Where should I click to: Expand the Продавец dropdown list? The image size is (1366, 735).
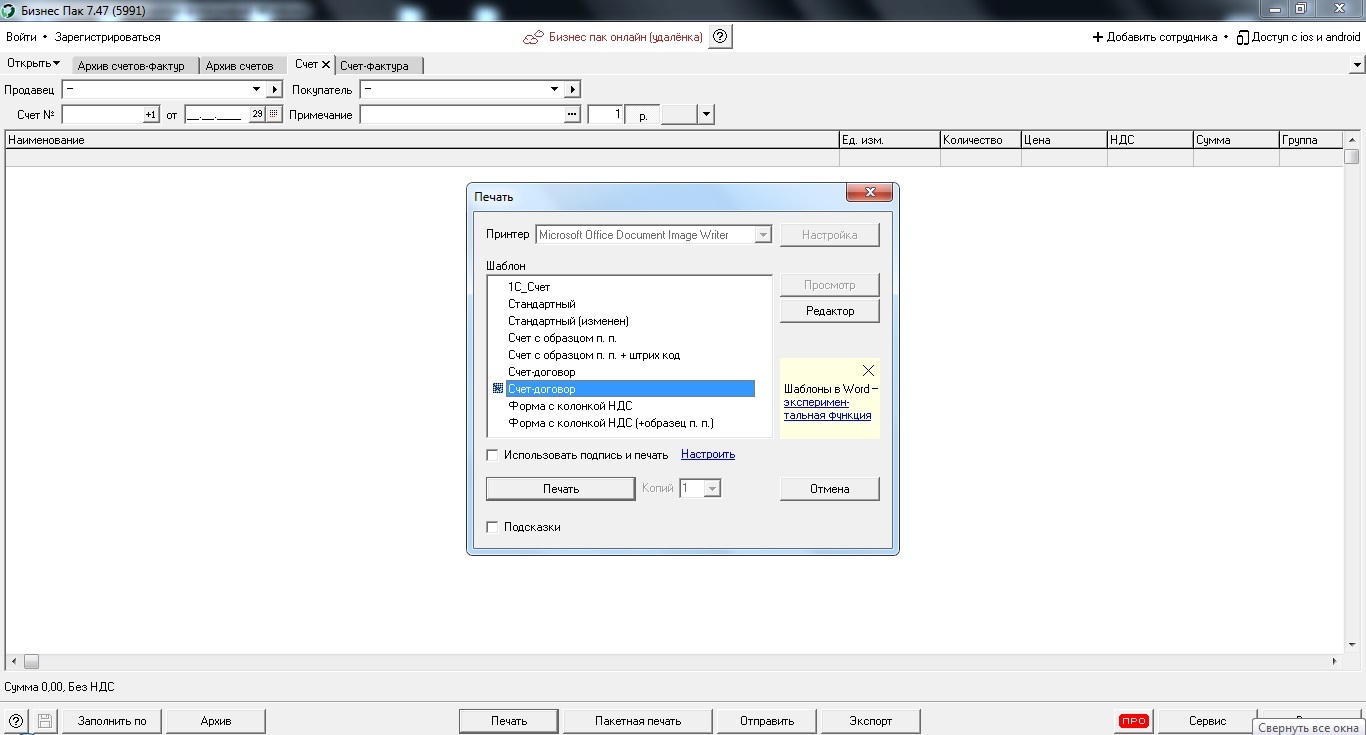pyautogui.click(x=555, y=90)
